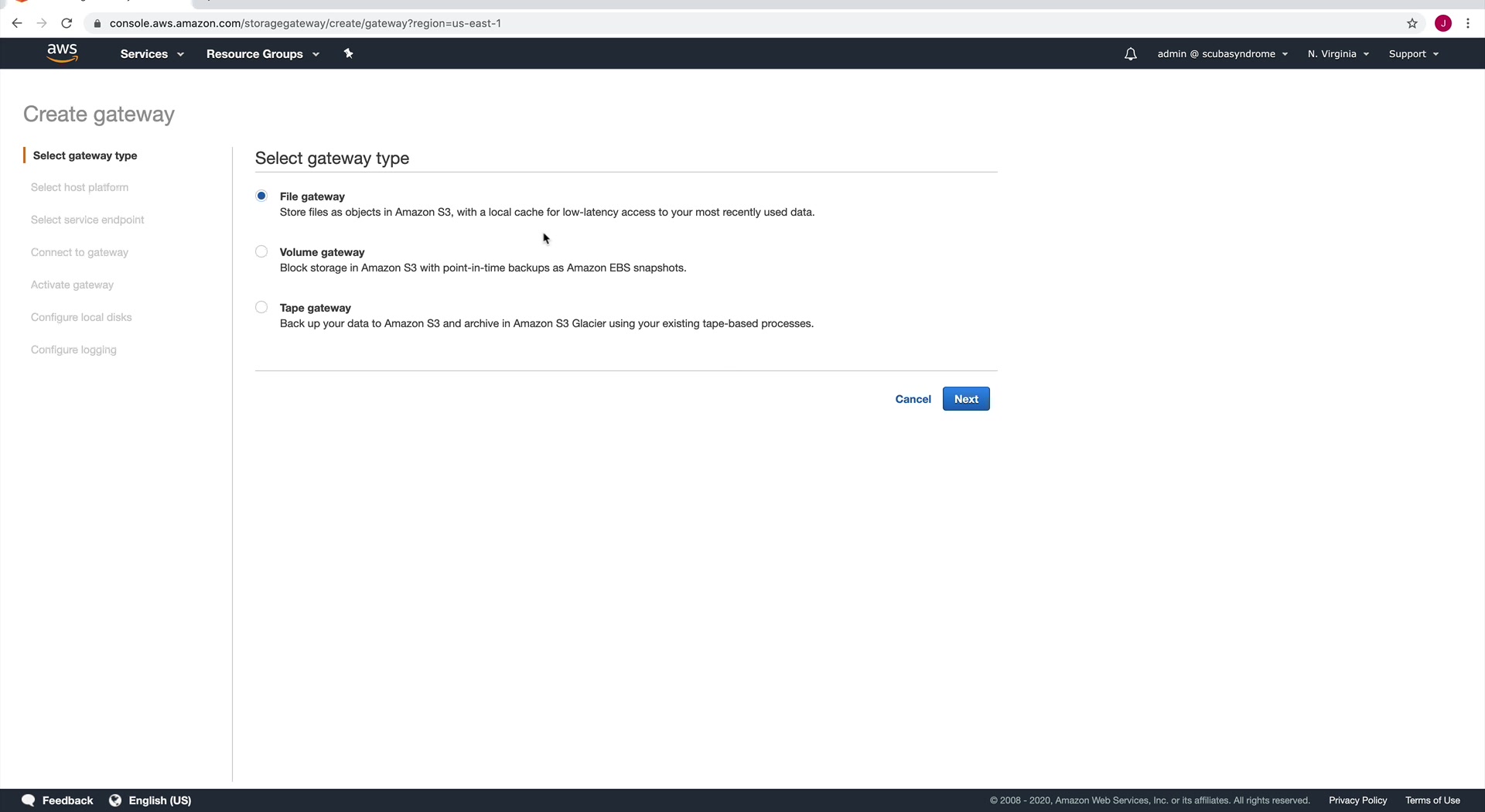Click the Create gateway page title
Image resolution: width=1485 pixels, height=812 pixels.
point(99,114)
